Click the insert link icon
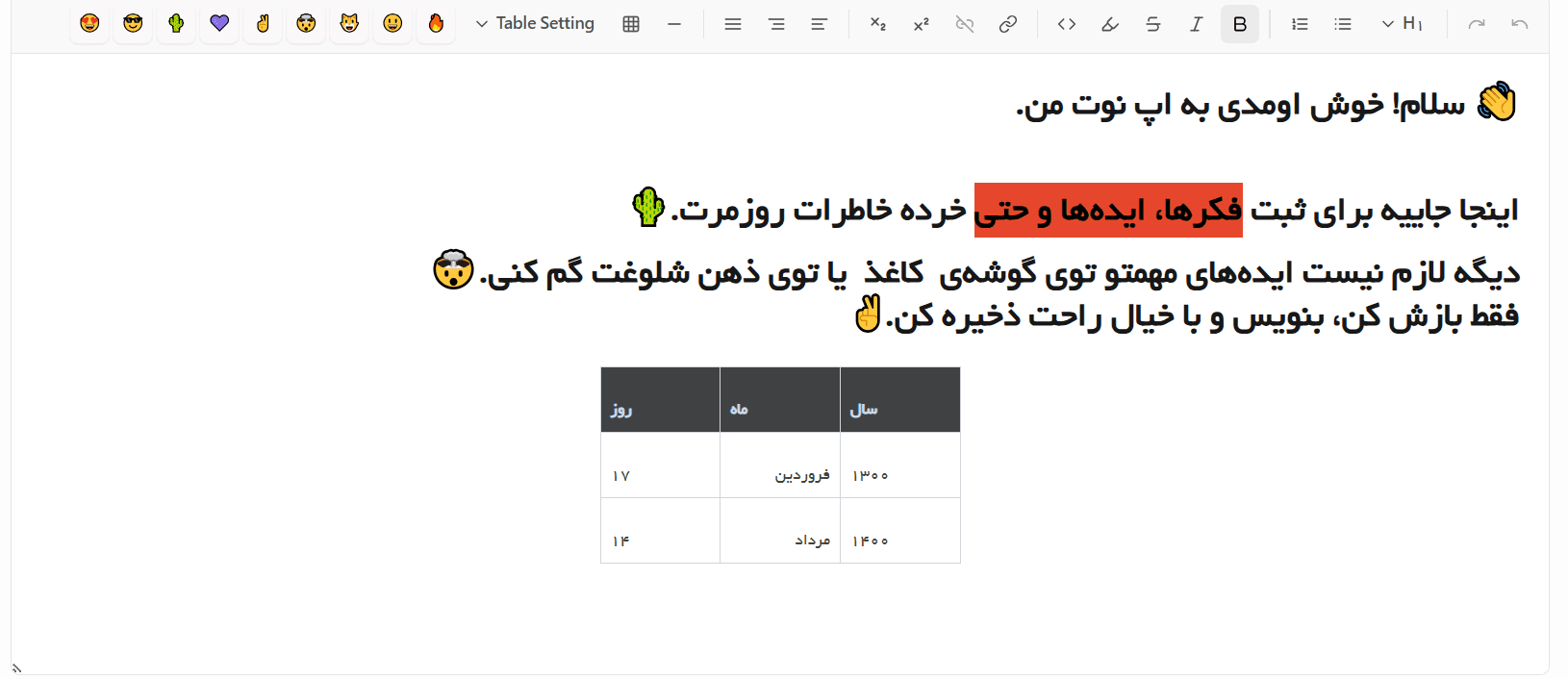The height and width of the screenshot is (679, 1568). [x=1008, y=24]
